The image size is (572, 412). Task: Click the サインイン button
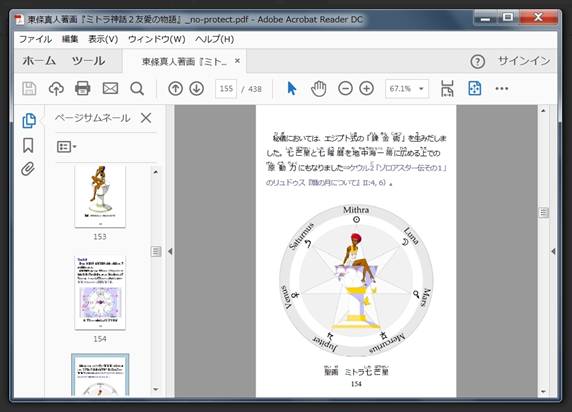524,61
